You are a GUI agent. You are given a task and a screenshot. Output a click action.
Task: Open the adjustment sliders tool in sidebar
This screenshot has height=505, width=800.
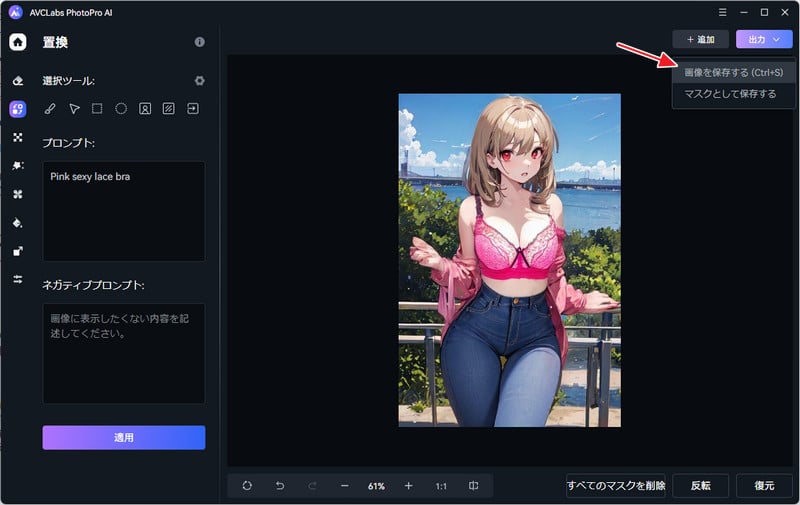pos(18,279)
